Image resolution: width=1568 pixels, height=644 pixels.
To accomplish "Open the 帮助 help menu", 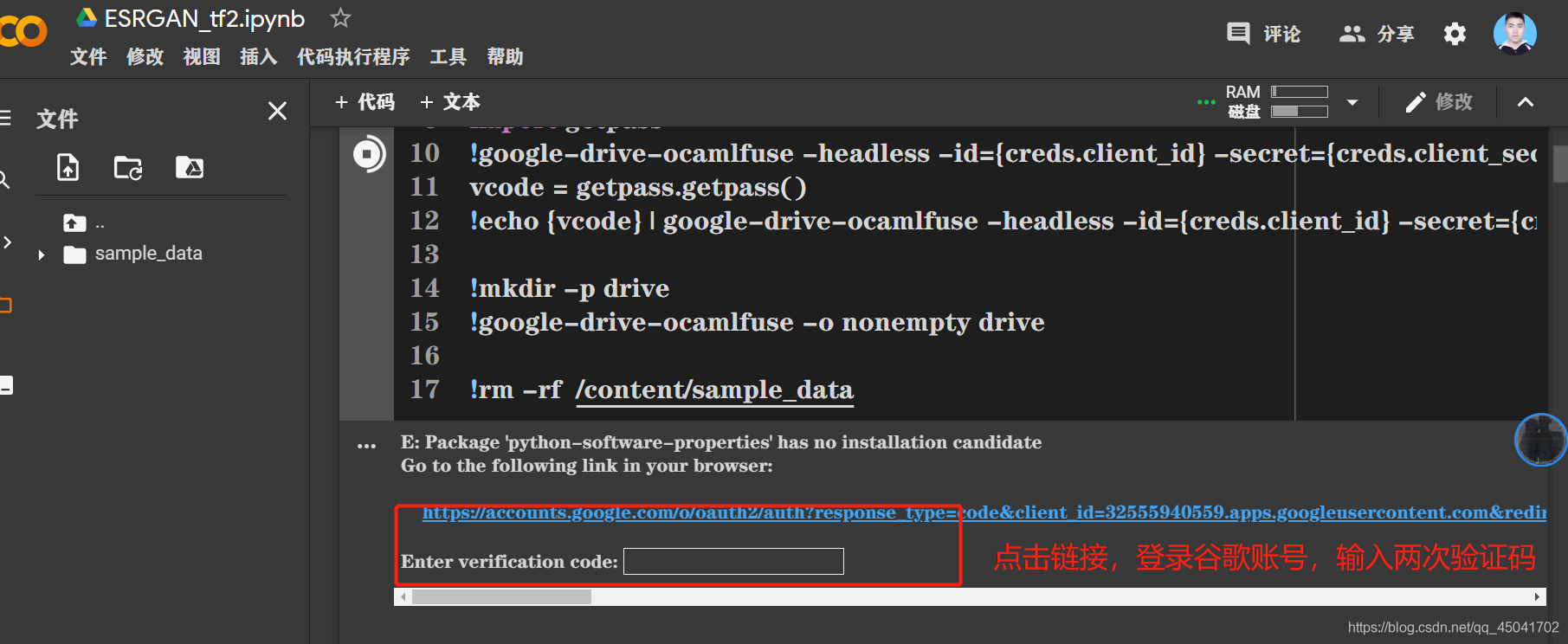I will click(505, 57).
